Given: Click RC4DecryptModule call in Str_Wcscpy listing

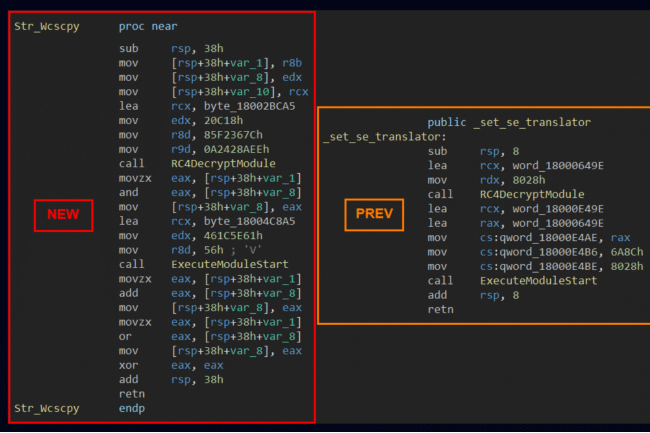Looking at the screenshot, I should click(x=223, y=164).
